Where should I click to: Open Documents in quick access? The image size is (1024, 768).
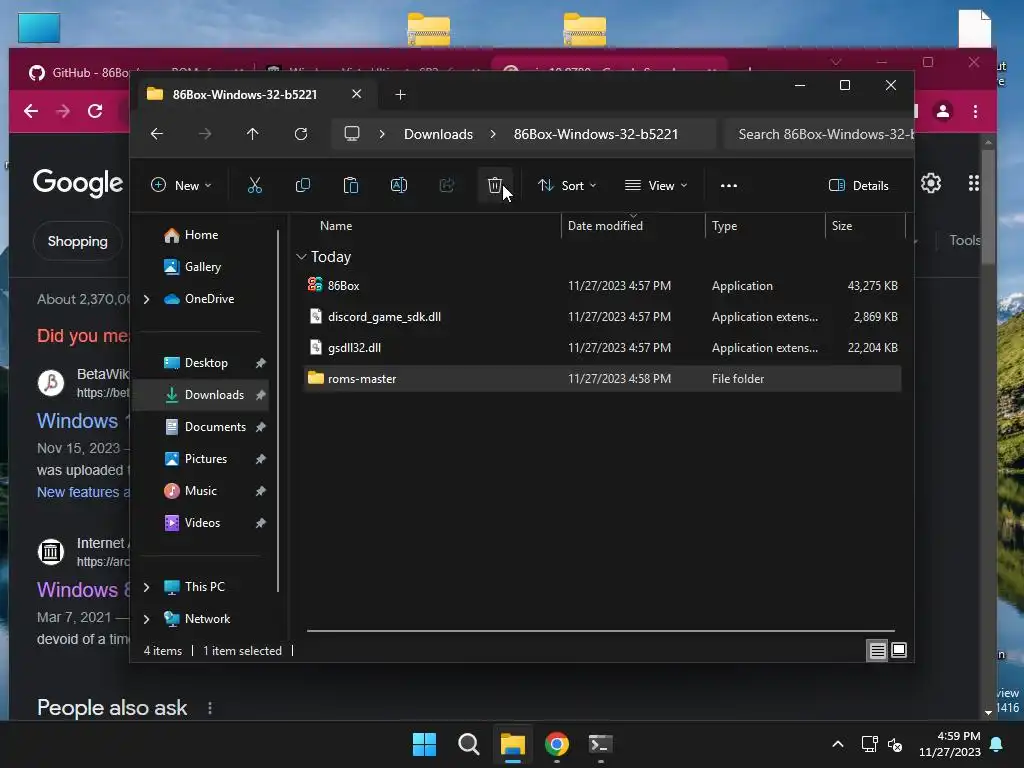point(215,426)
